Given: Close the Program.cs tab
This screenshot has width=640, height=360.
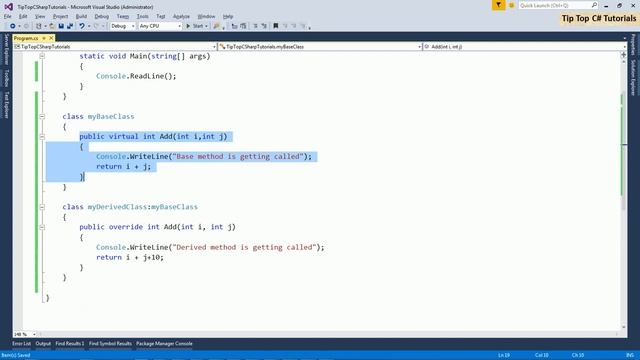Looking at the screenshot, I should 51,38.
